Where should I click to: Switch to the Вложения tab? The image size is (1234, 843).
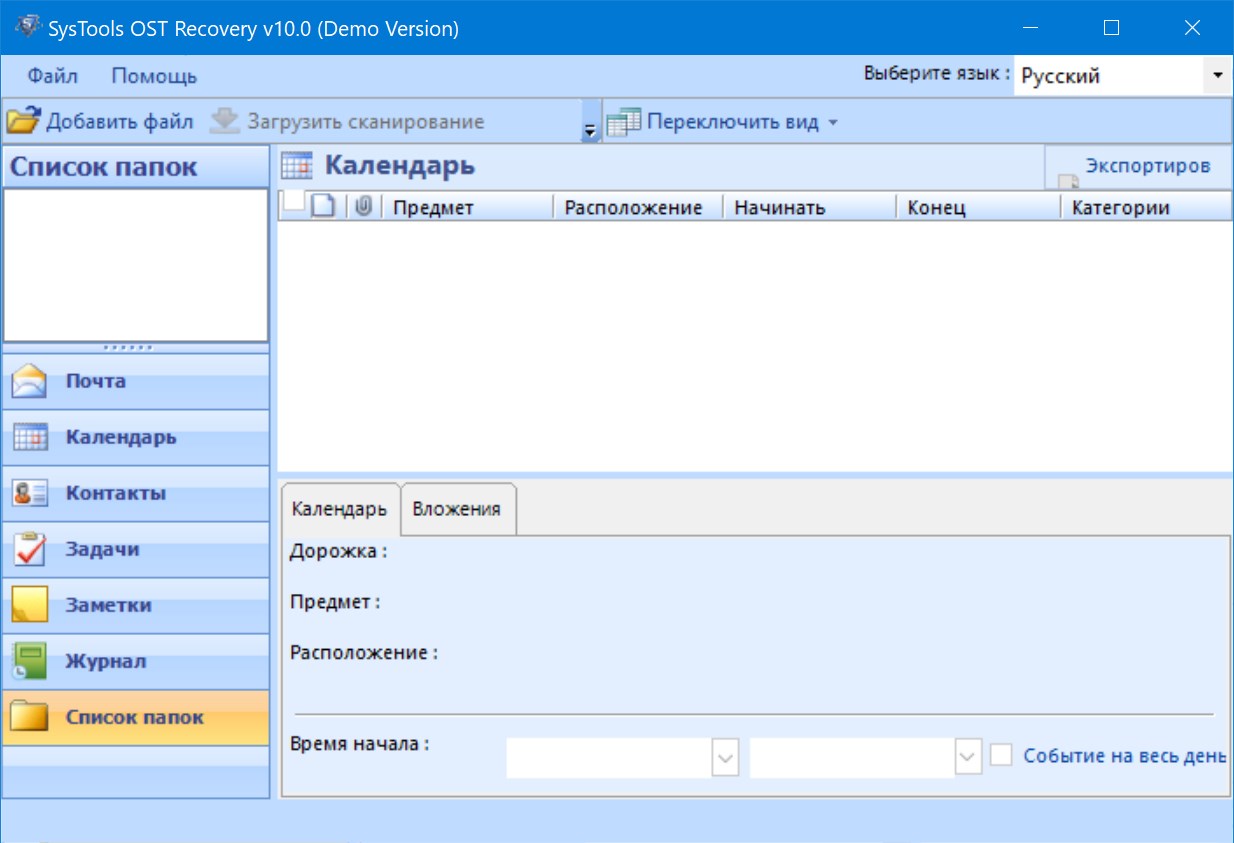click(456, 509)
